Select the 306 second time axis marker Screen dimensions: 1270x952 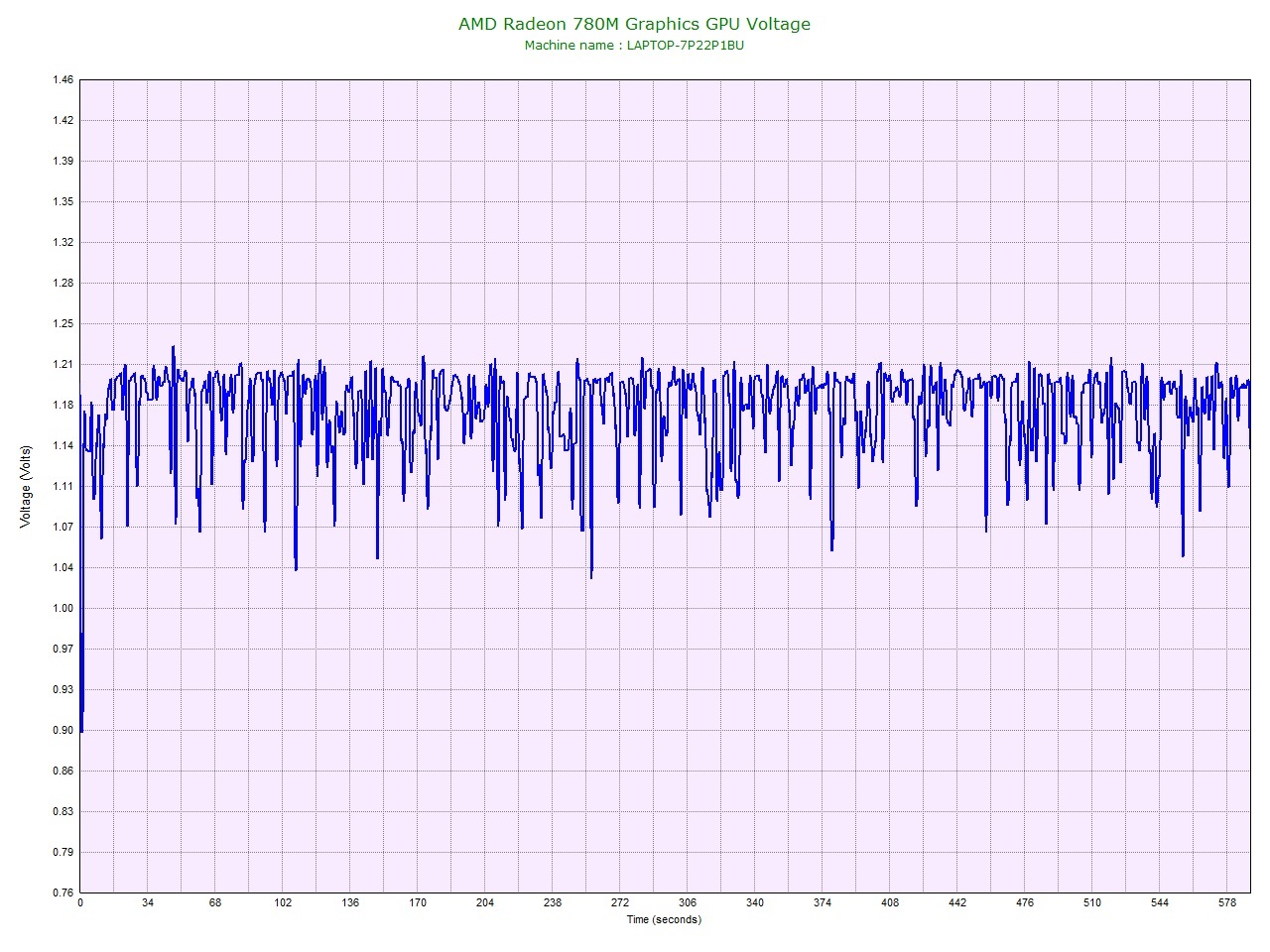(x=688, y=902)
